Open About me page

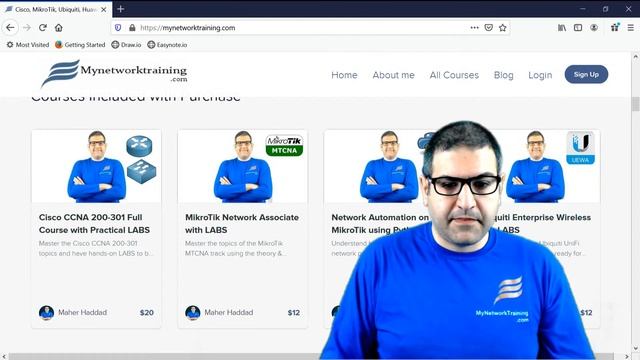[393, 75]
